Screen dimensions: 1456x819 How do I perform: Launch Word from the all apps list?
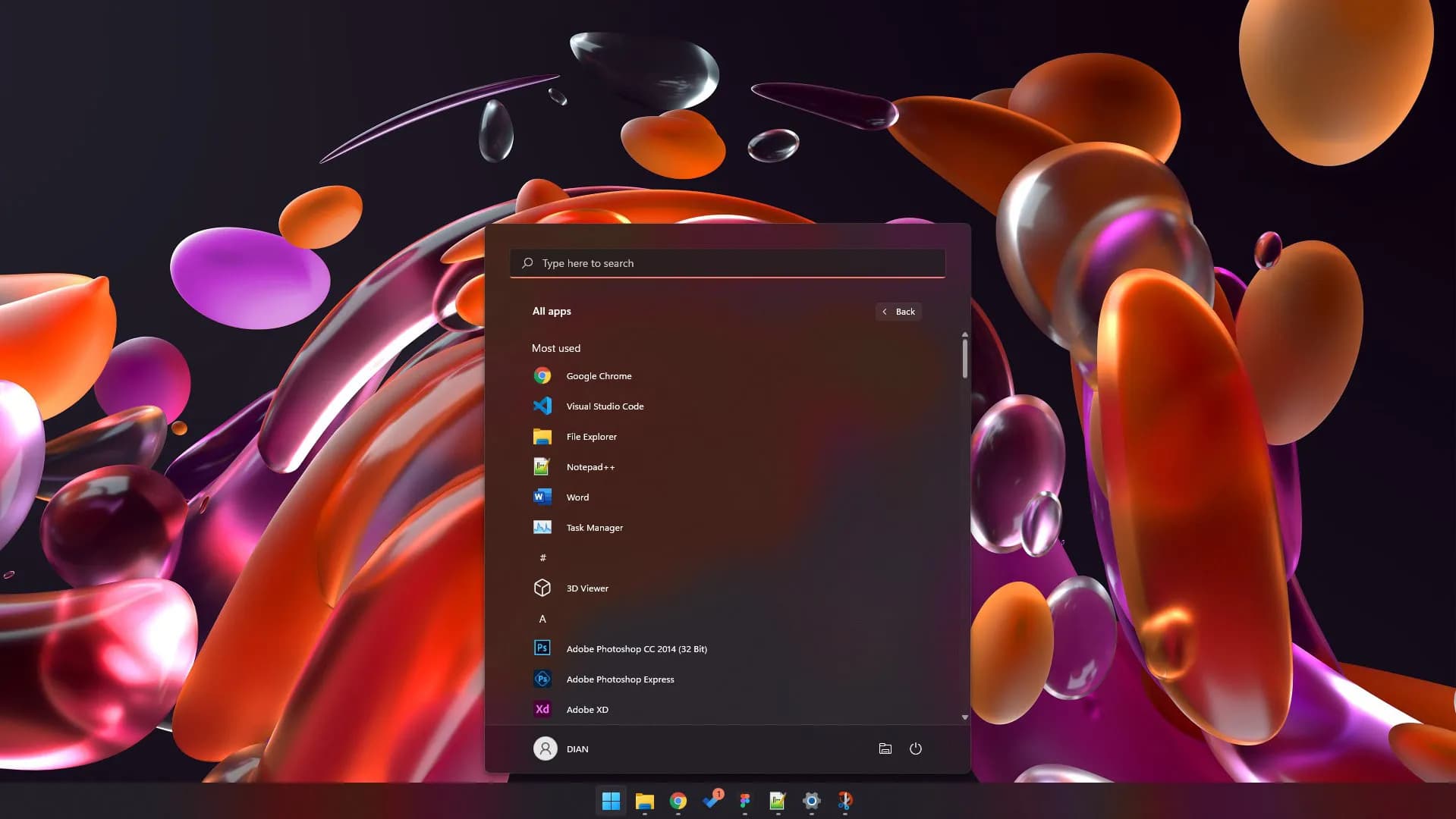tap(577, 497)
